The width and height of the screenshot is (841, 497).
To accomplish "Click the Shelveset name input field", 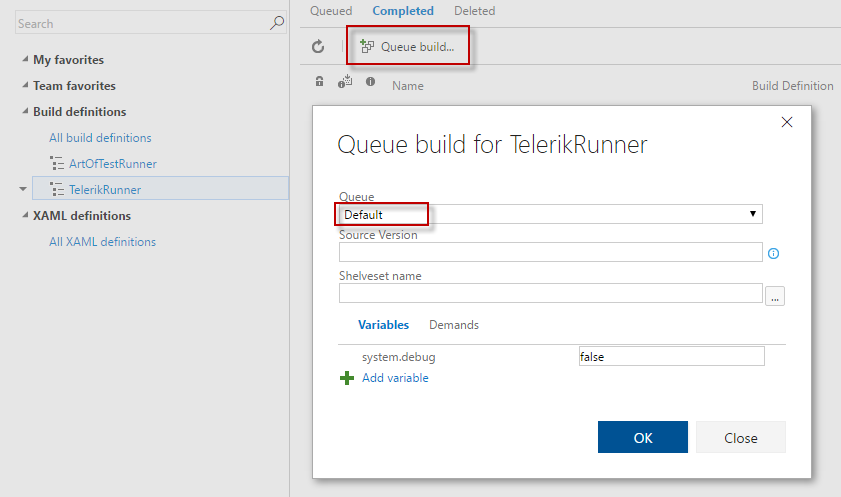I will click(x=550, y=293).
